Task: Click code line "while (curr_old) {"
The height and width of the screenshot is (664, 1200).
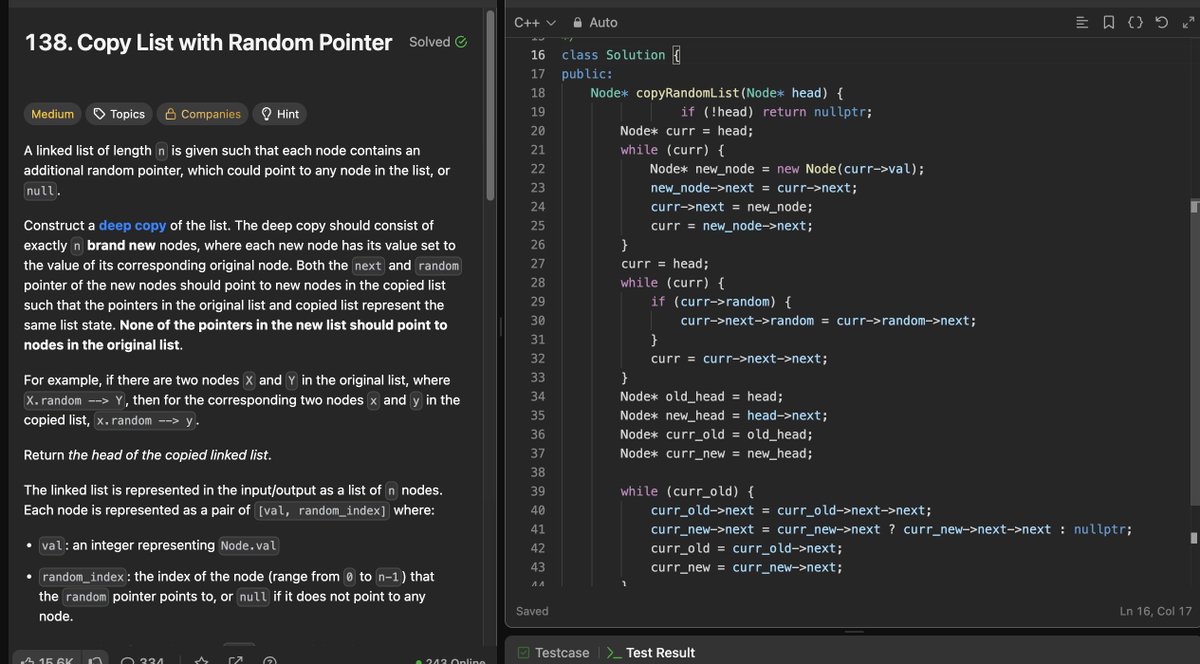Action: (687, 492)
